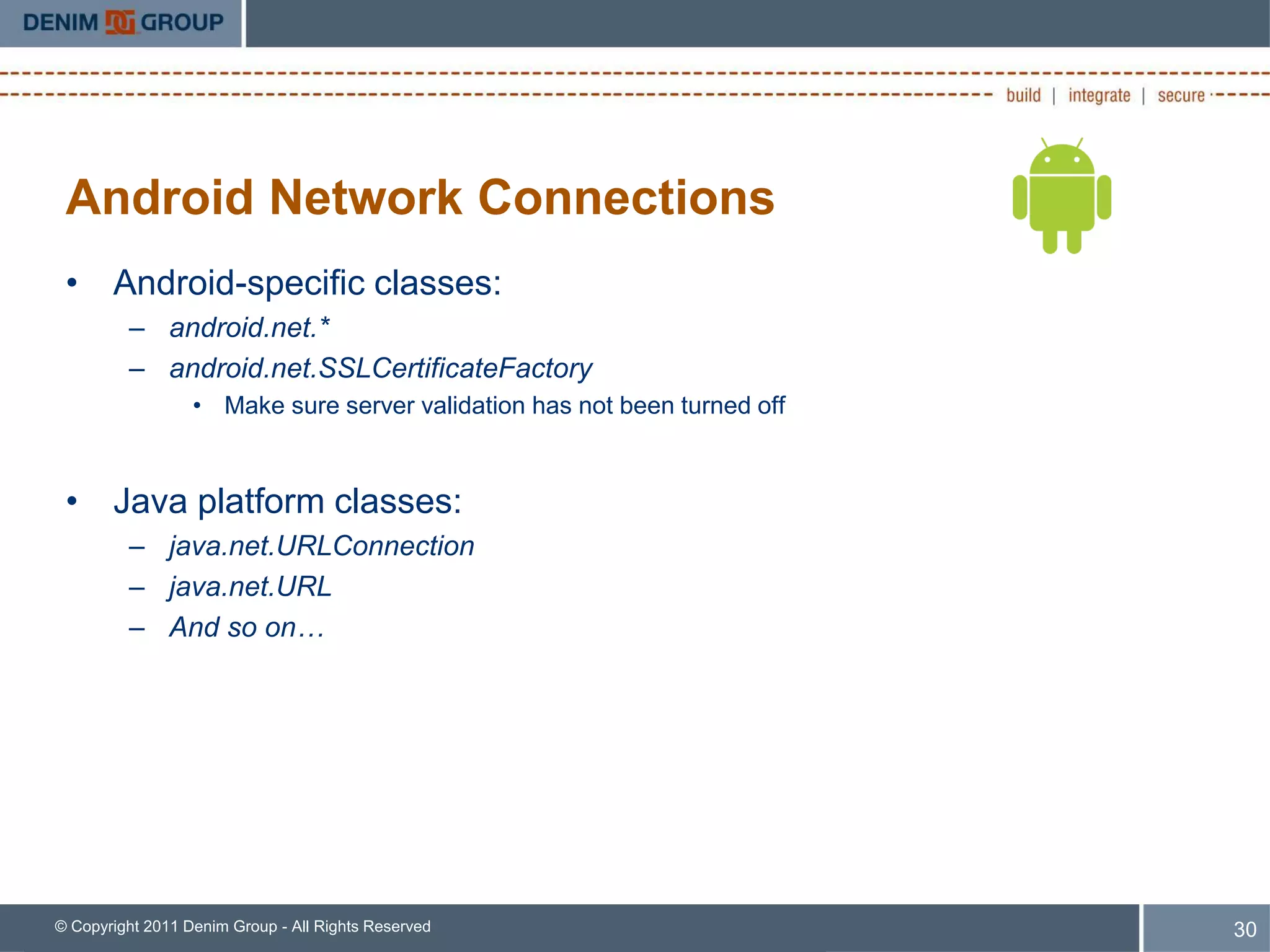Click the word build in tagline
Image resolution: width=1270 pixels, height=952 pixels.
1023,95
